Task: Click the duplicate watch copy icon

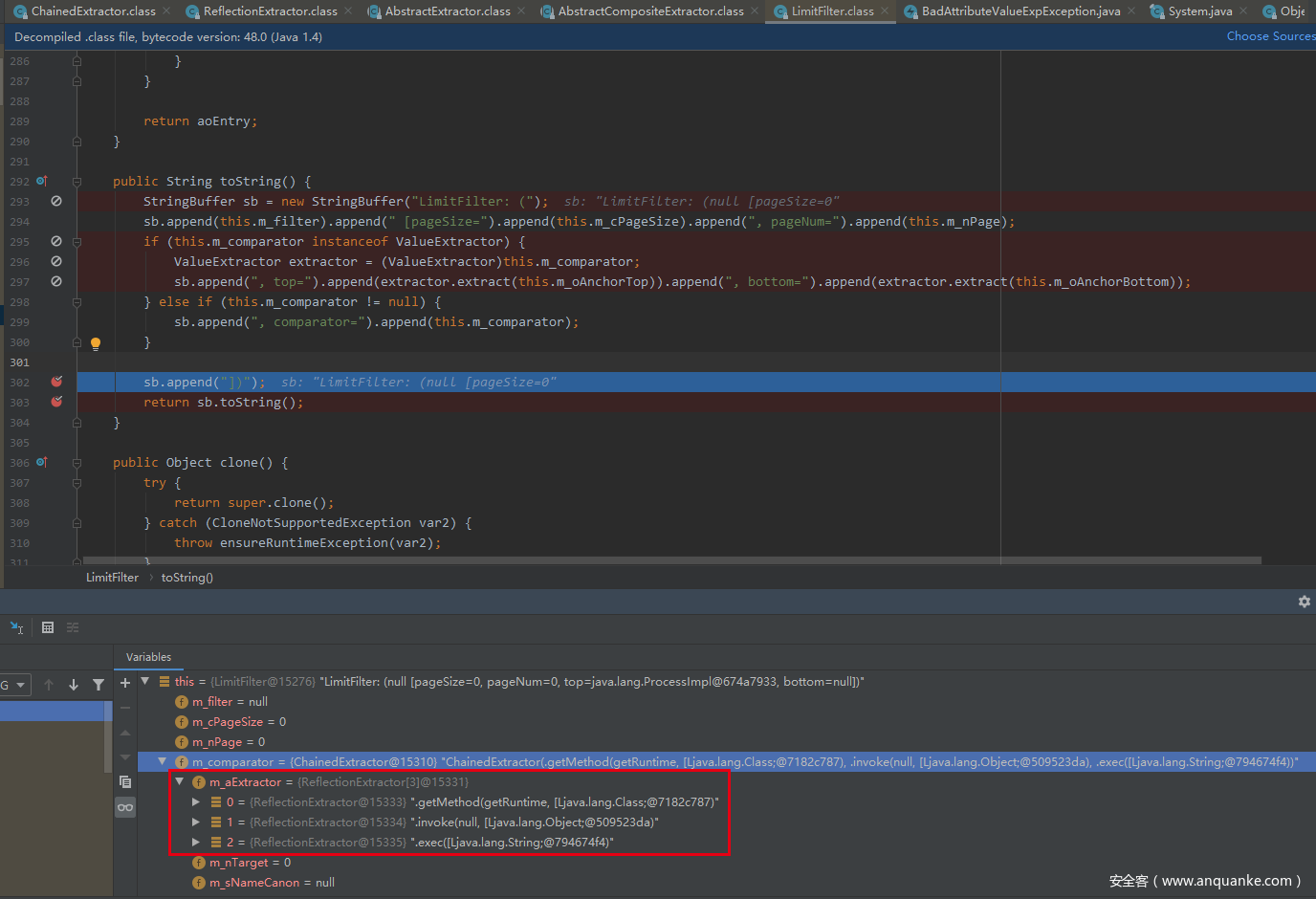Action: tap(125, 782)
